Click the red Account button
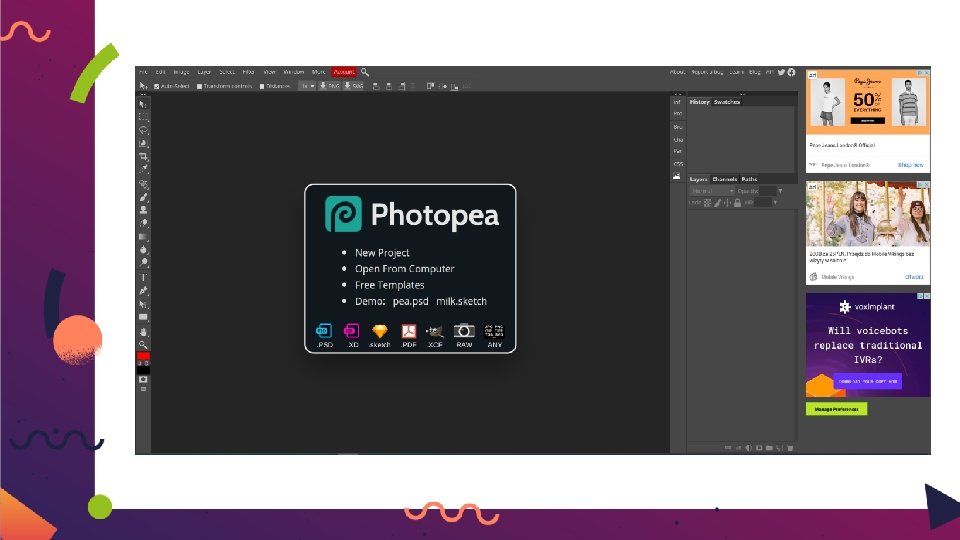960x540 pixels. [x=343, y=72]
